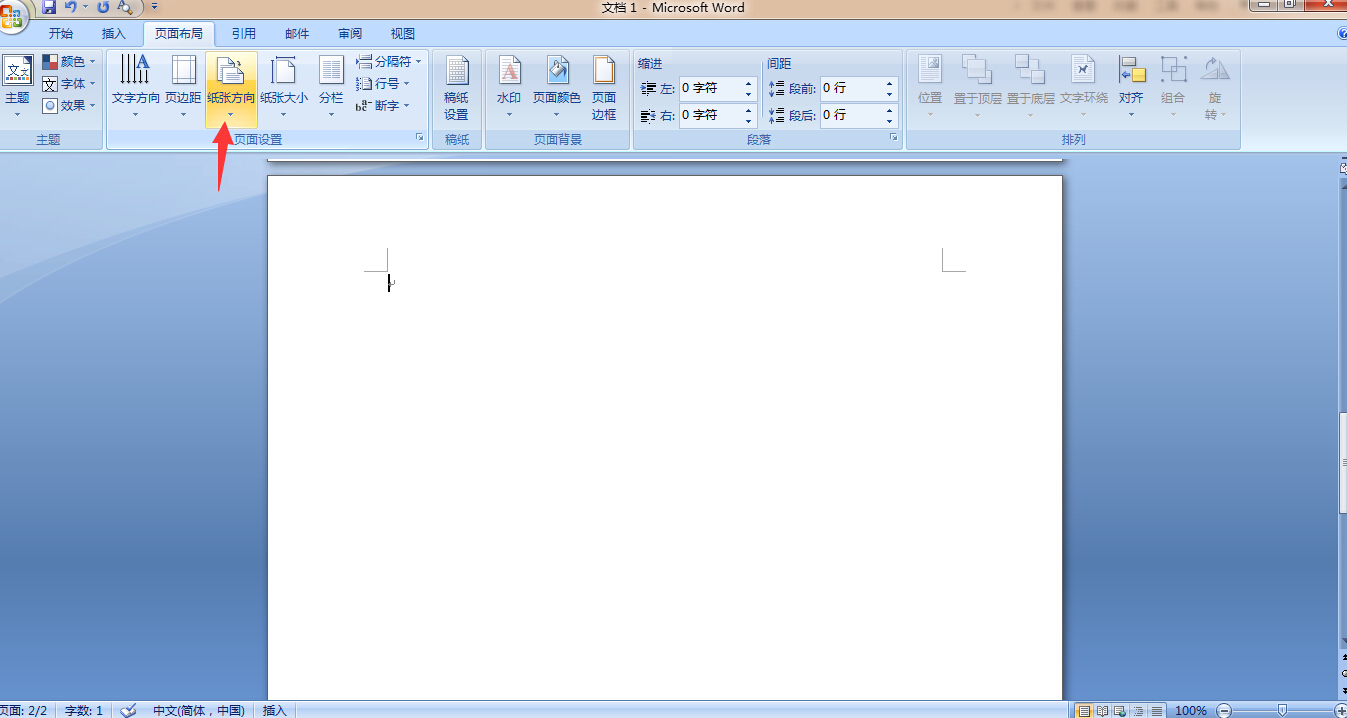Open the Margins (页边距) menu
Image resolution: width=1347 pixels, height=718 pixels.
(183, 87)
